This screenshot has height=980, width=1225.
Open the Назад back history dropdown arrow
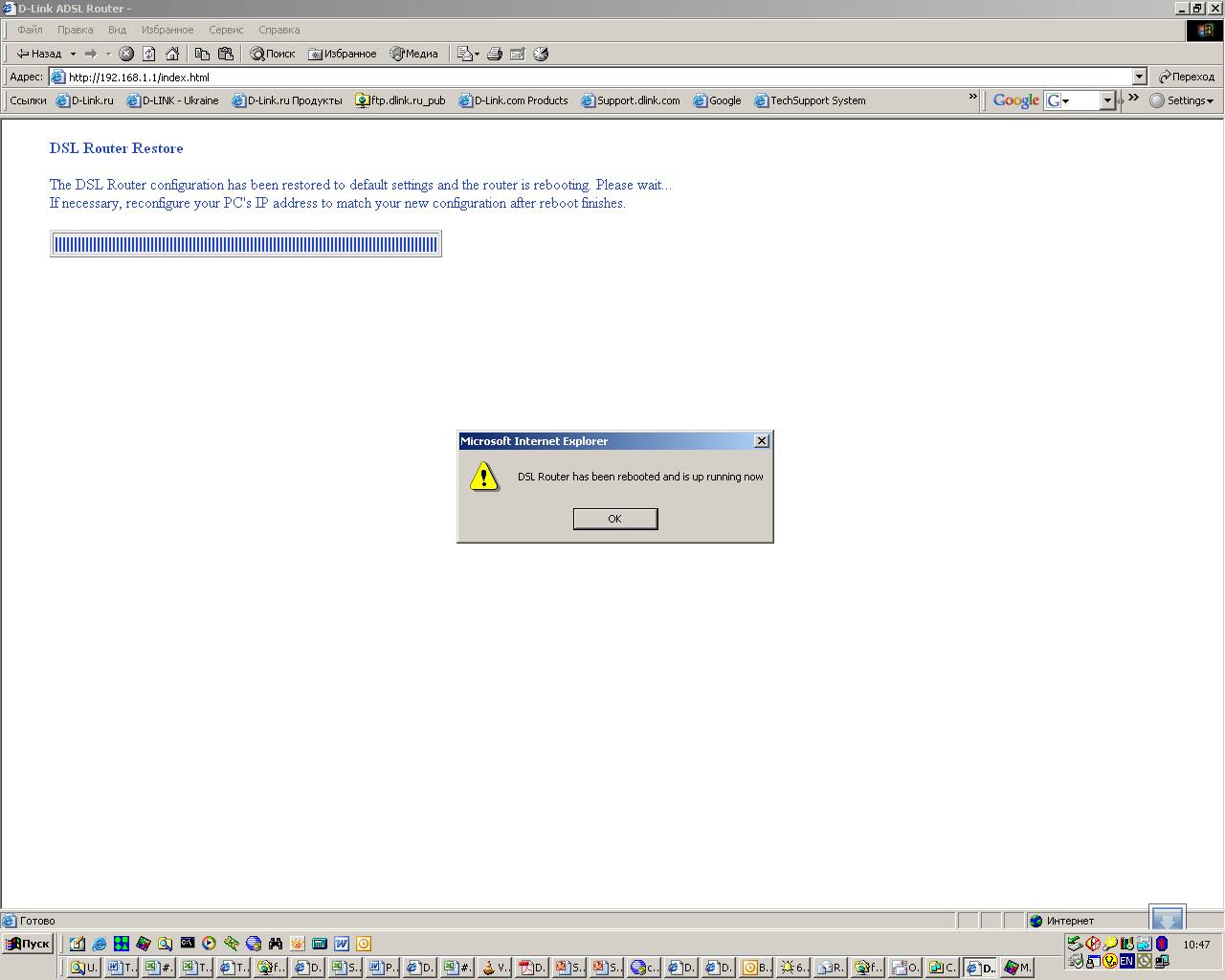click(x=73, y=54)
